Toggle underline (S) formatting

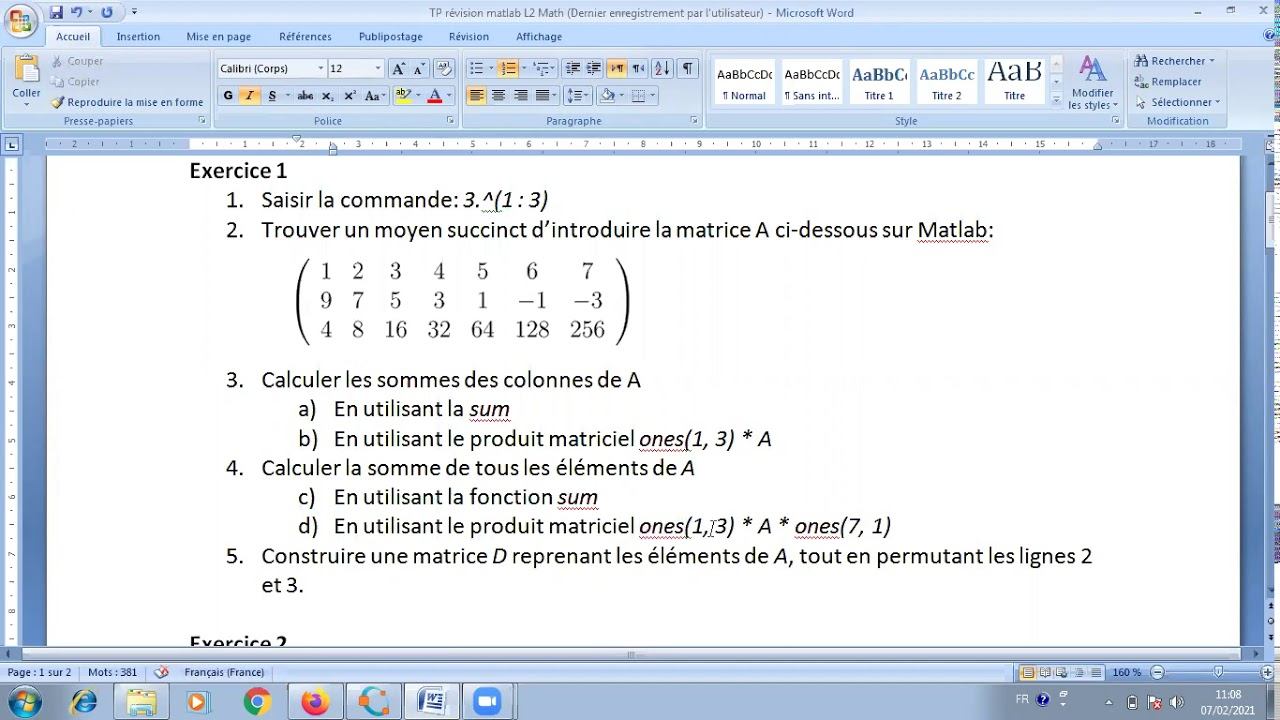[x=272, y=95]
